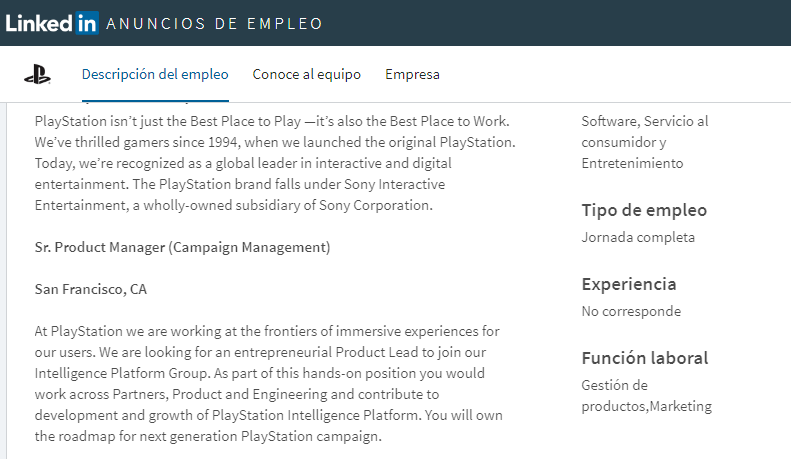The height and width of the screenshot is (459, 791).
Task: Click the PlayStation Intelligence Platform mention
Action: click(315, 415)
